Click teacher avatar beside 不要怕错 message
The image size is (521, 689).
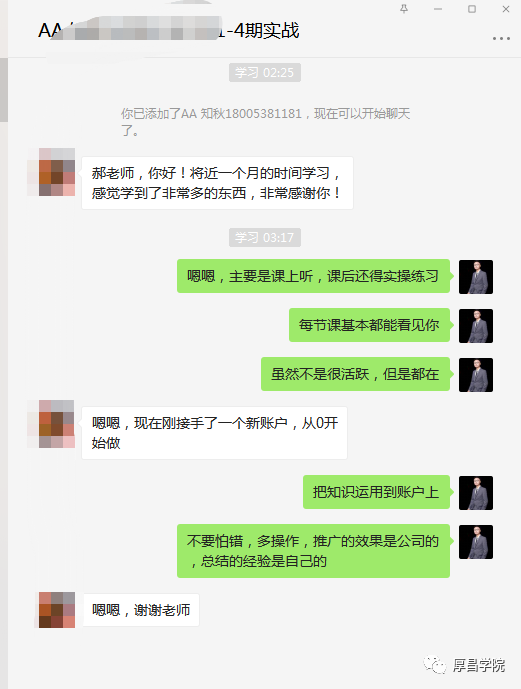pyautogui.click(x=476, y=542)
